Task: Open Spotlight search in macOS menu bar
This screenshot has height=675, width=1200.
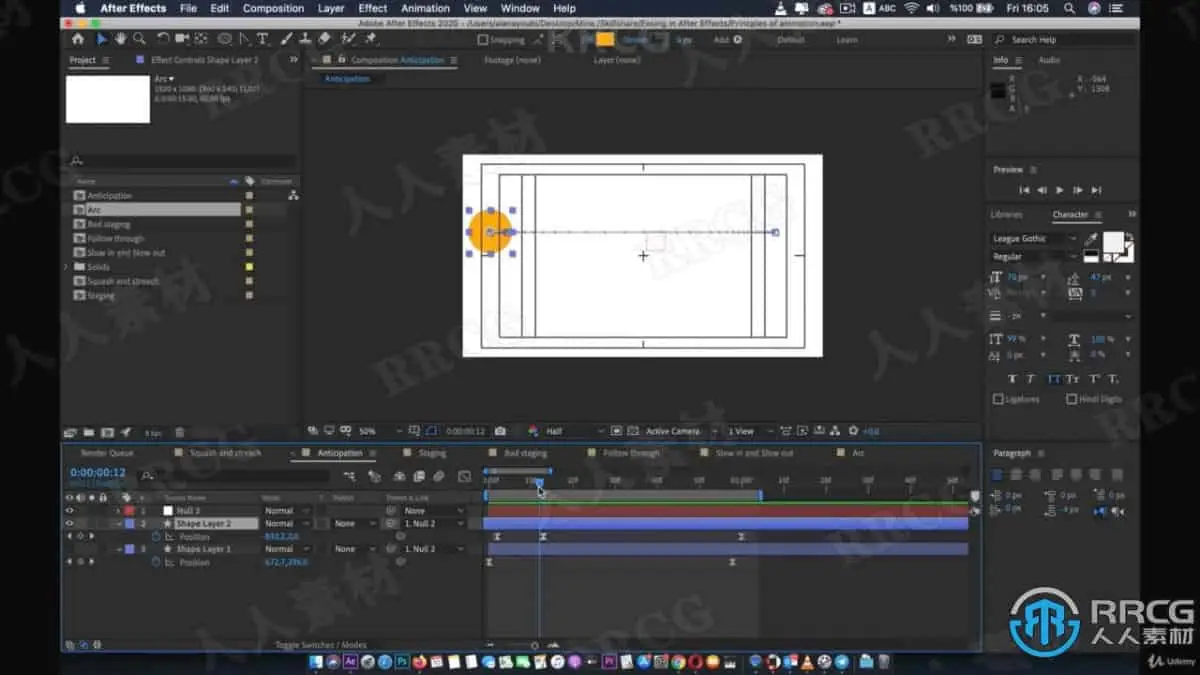Action: point(1068,8)
